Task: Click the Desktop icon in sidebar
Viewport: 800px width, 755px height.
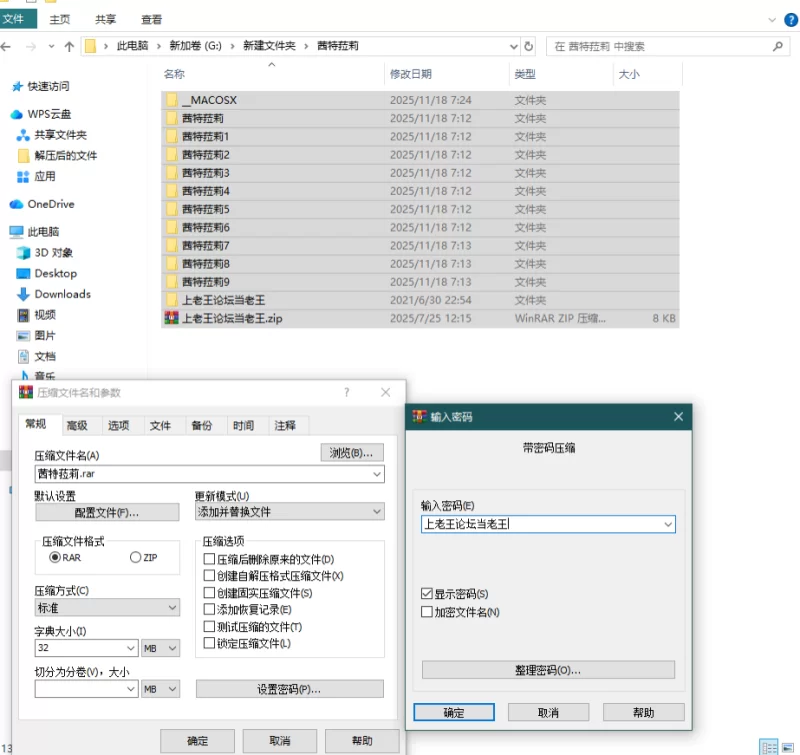Action: (23, 274)
